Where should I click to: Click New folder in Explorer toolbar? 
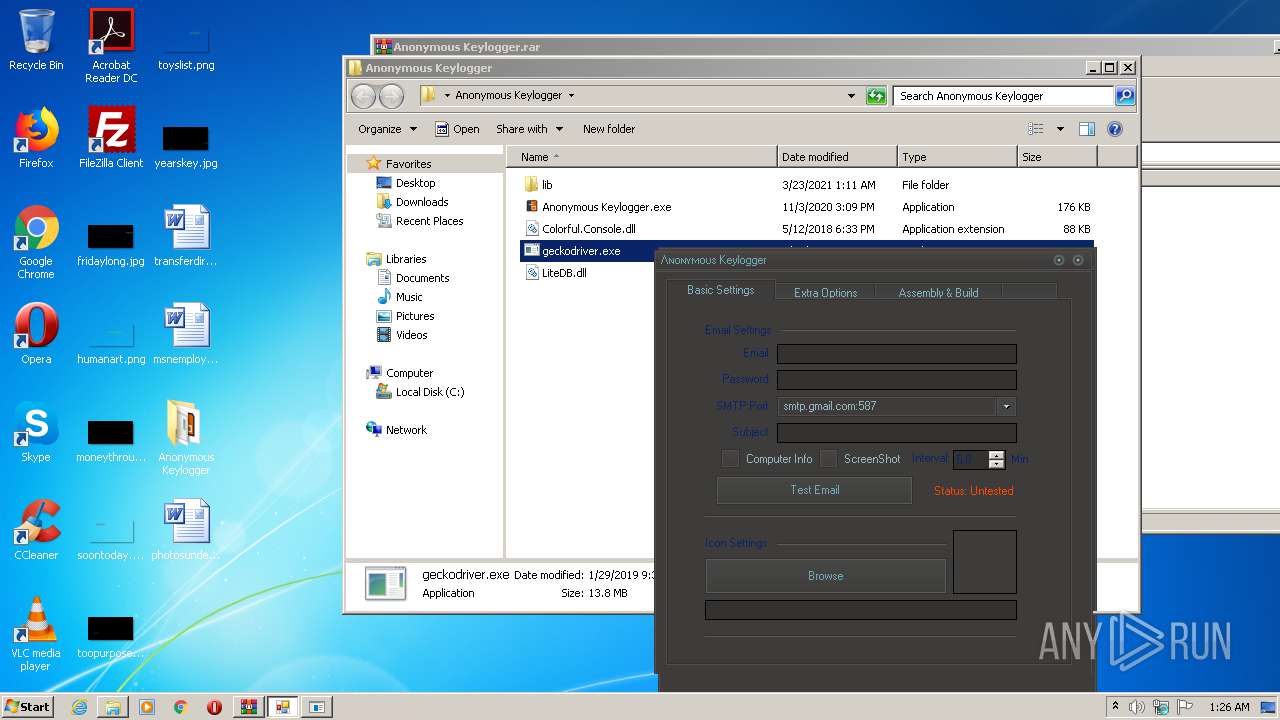pos(609,129)
